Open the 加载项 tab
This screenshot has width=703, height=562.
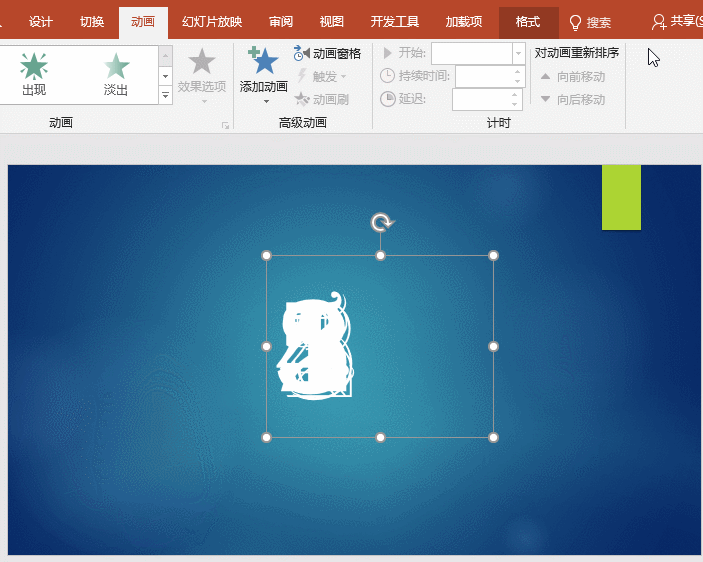[x=464, y=22]
